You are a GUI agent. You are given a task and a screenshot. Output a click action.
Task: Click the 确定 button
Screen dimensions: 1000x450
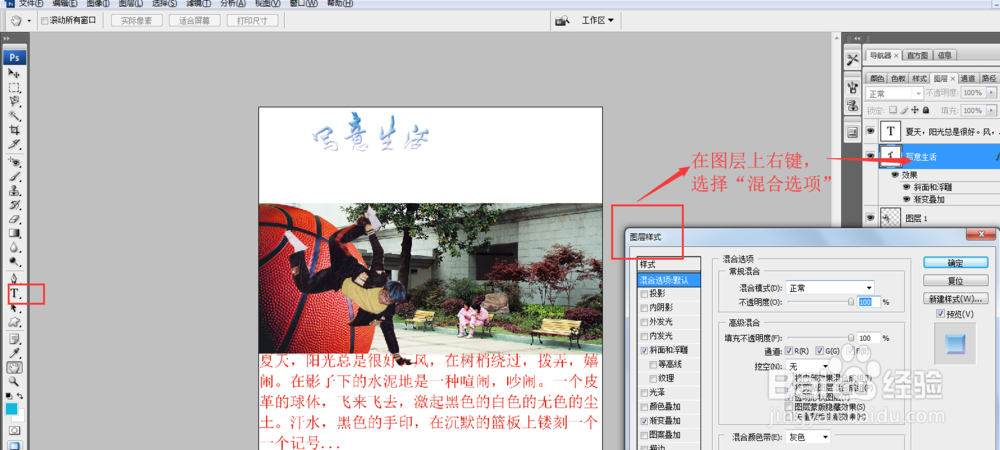coord(955,263)
